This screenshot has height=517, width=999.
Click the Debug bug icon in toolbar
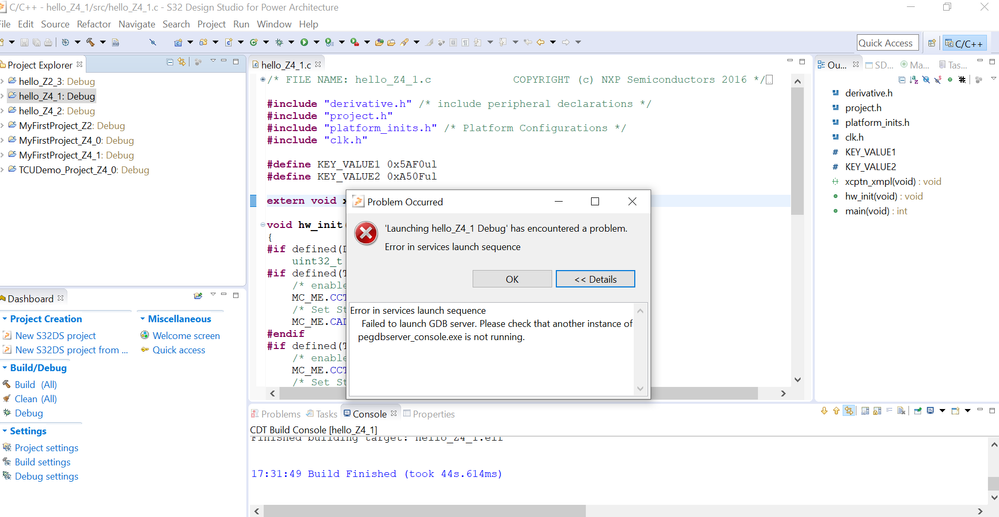279,42
